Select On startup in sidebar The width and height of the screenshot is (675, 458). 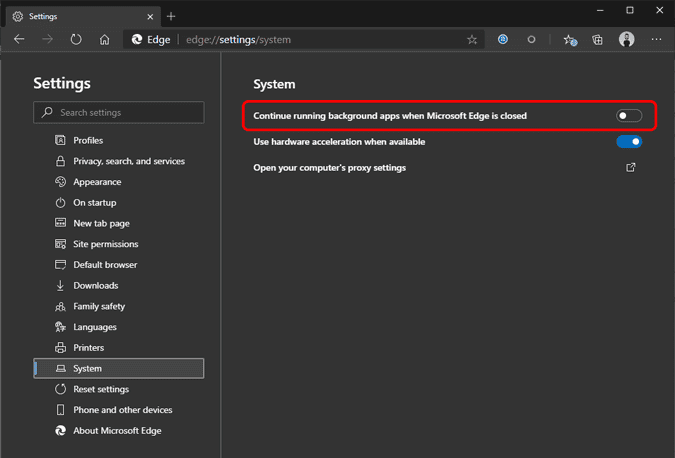(118, 203)
